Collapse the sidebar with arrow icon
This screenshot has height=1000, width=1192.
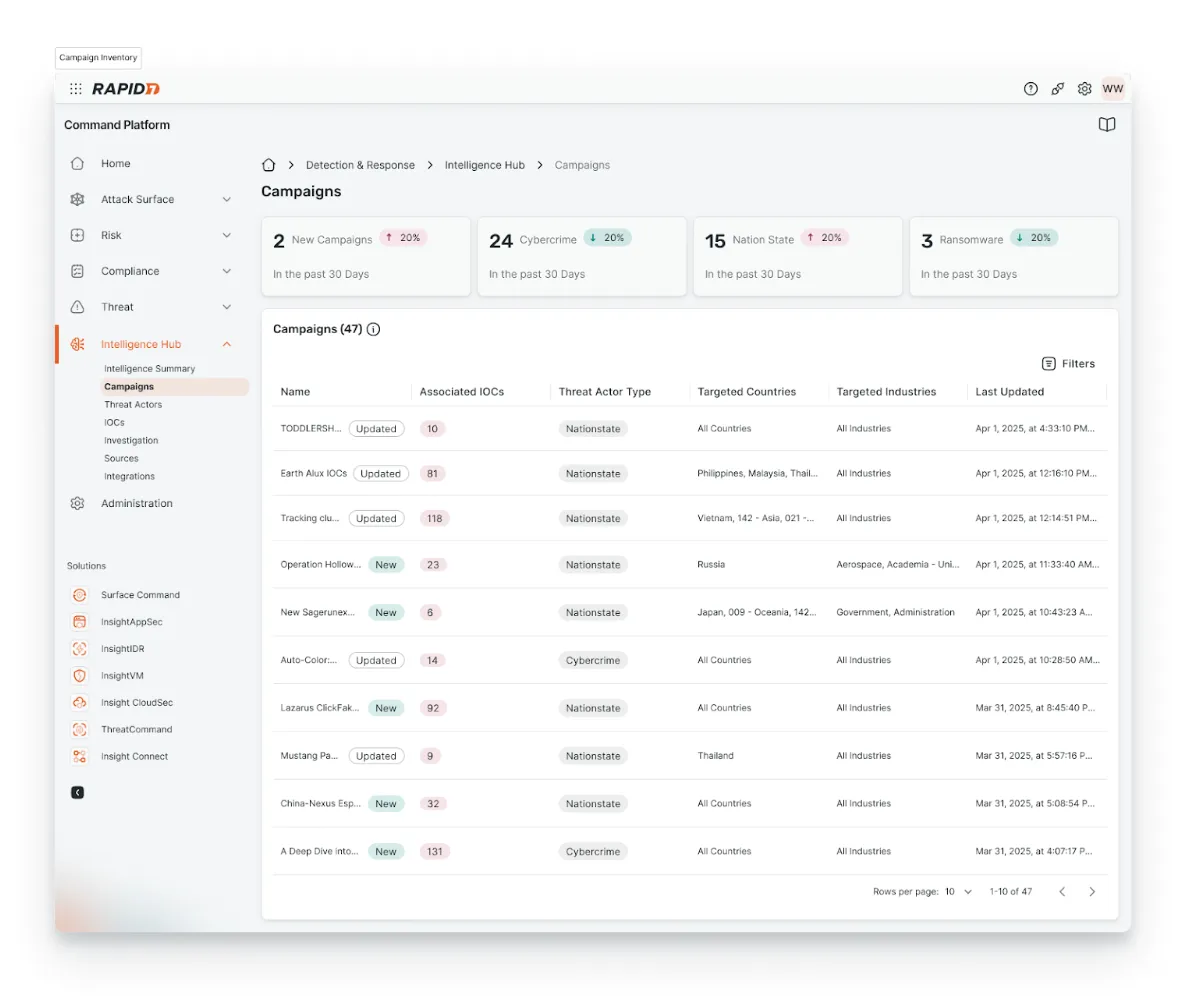tap(78, 792)
